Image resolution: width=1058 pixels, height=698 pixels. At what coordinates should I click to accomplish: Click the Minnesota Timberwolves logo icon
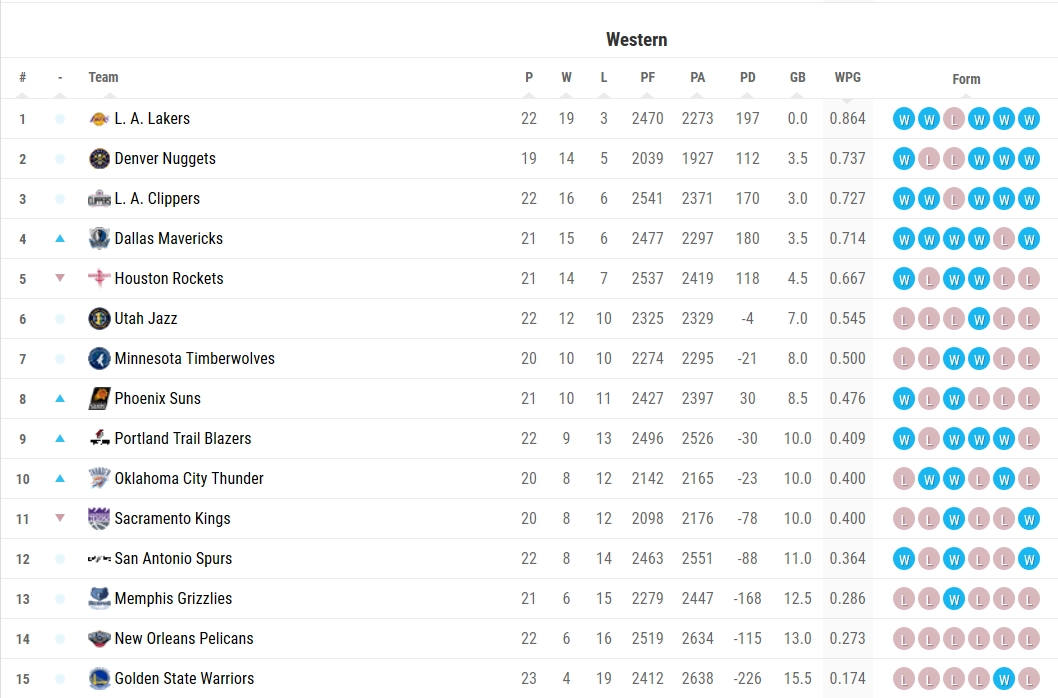pos(99,358)
